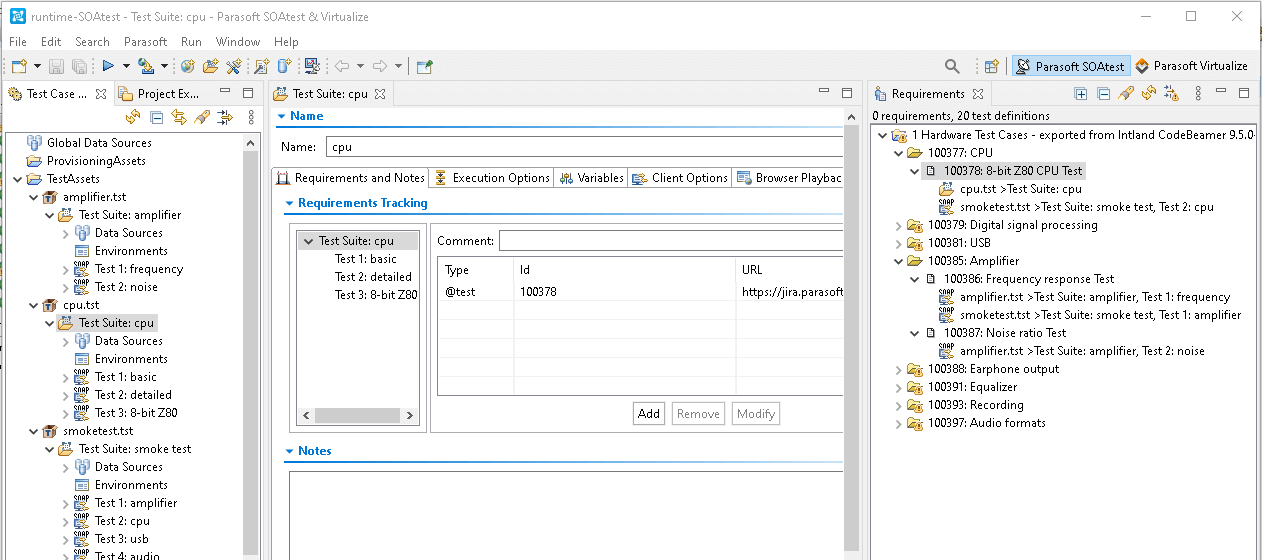Click the Open Perspective icon
Screen dimensions: 1262x560
(992, 66)
